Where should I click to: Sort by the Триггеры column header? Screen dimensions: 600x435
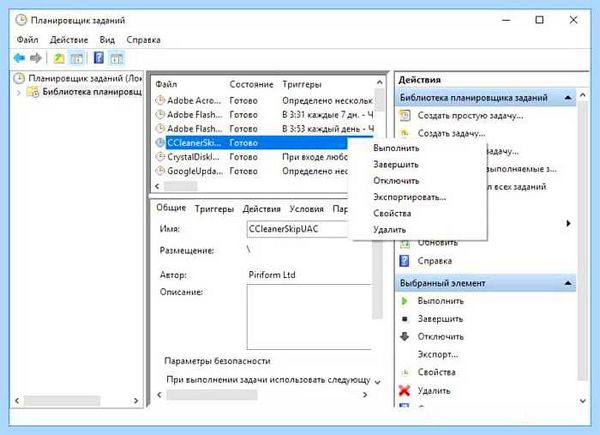click(302, 84)
